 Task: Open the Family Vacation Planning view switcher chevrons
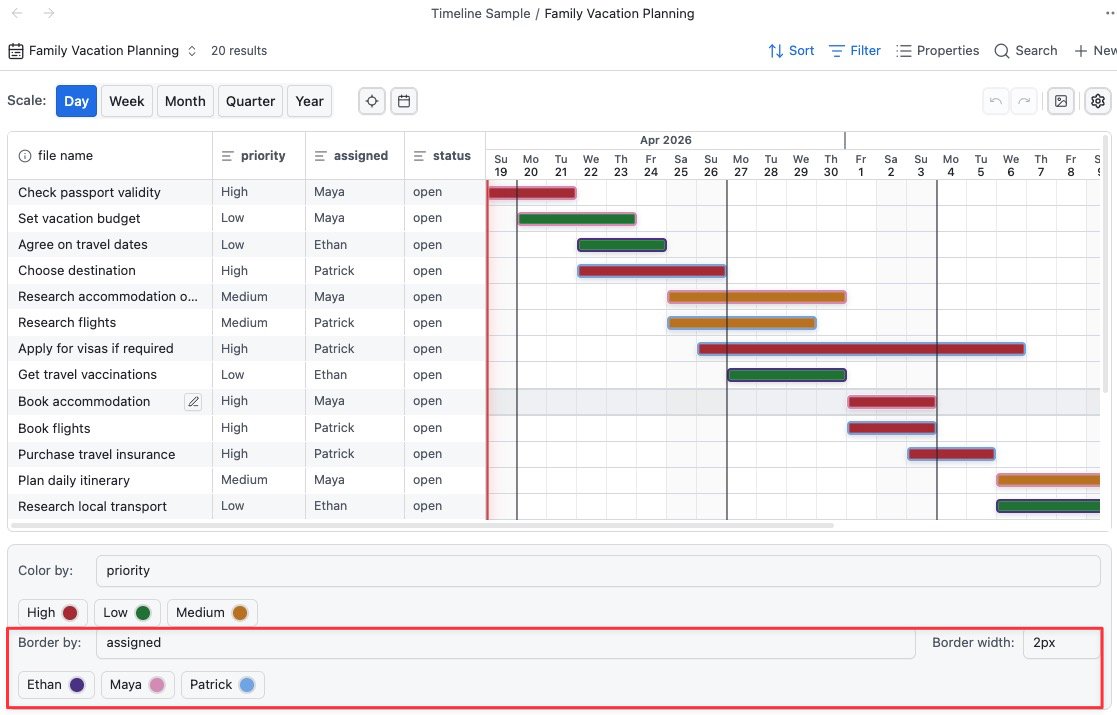pyautogui.click(x=192, y=51)
